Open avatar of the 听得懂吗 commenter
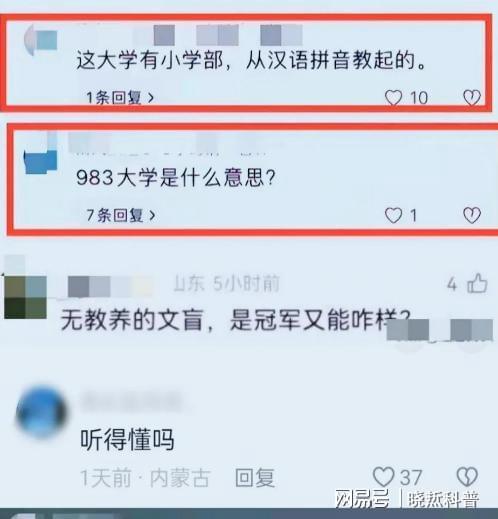 point(41,412)
